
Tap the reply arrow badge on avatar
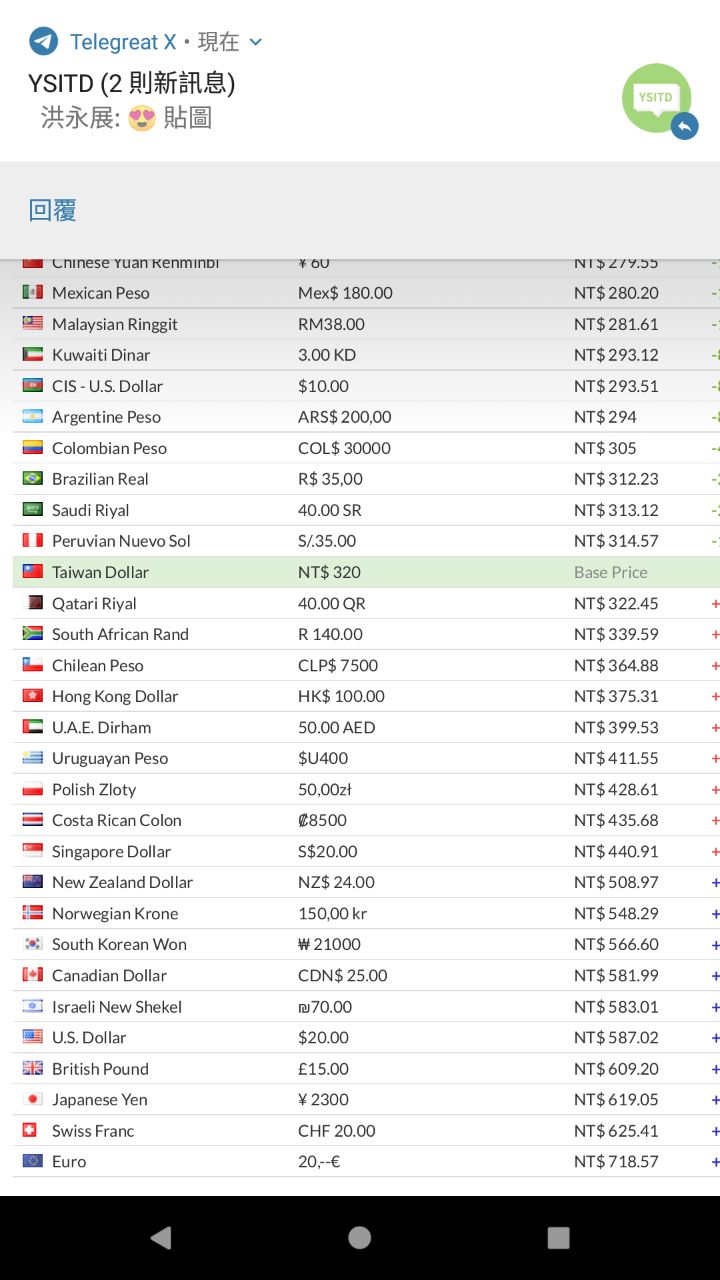[684, 126]
